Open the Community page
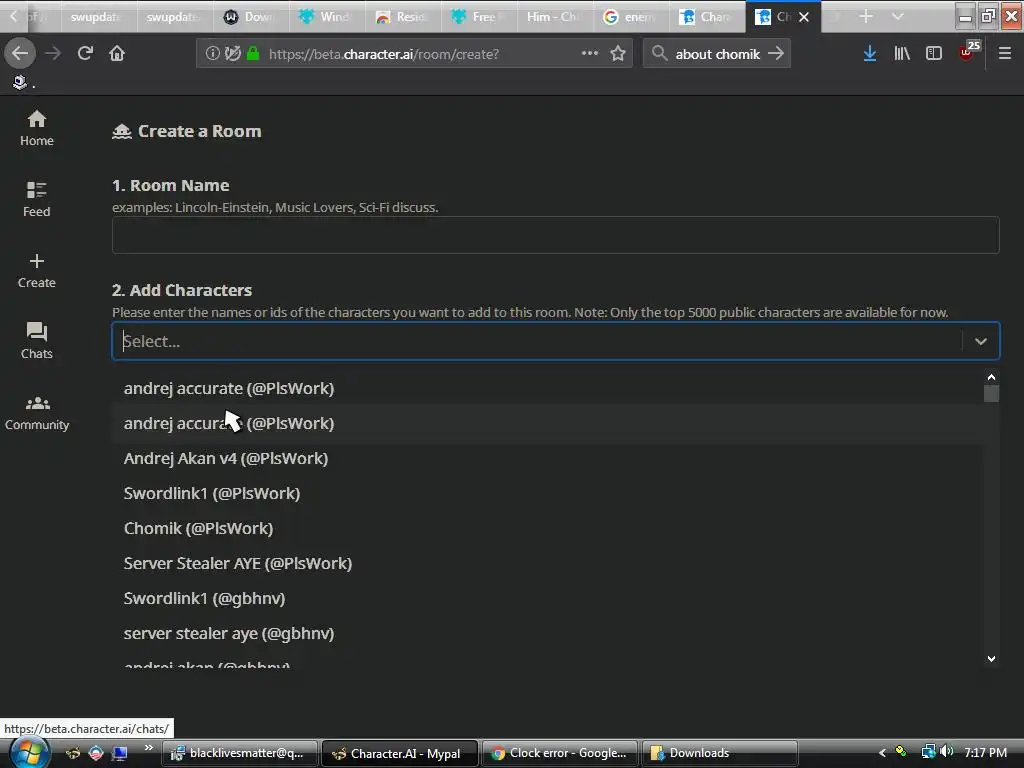The width and height of the screenshot is (1024, 768). pos(37,412)
